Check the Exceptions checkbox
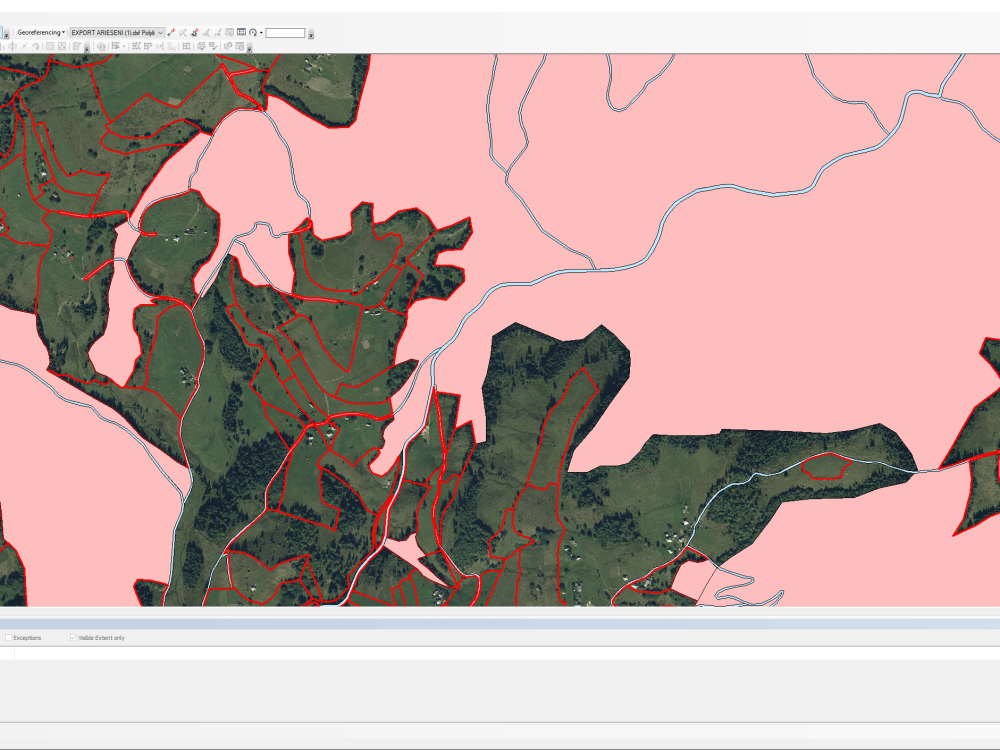 point(6,637)
